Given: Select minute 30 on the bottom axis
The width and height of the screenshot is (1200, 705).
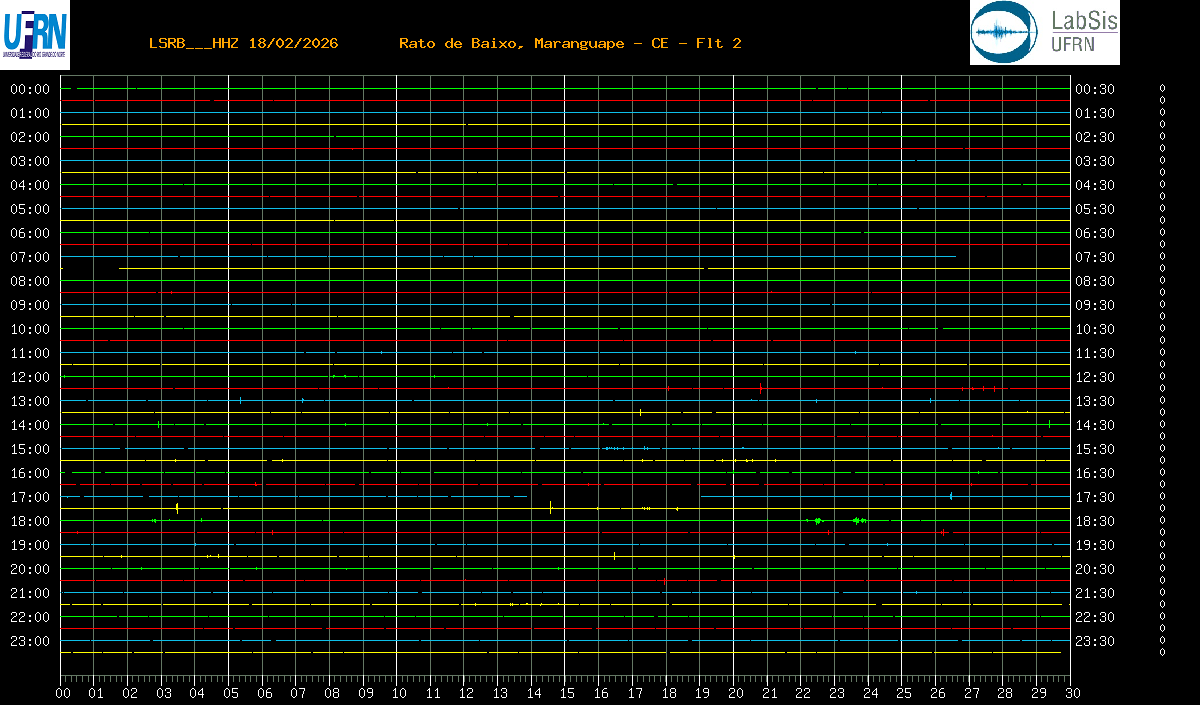Looking at the screenshot, I should [1072, 693].
